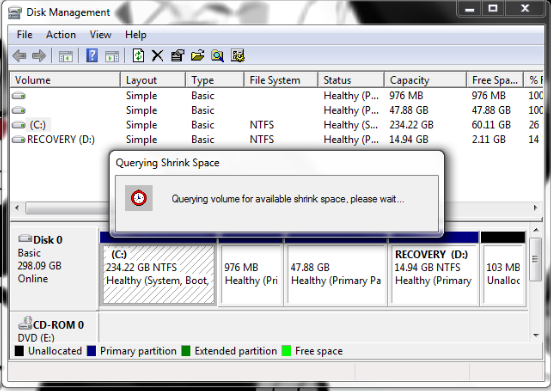The image size is (551, 391).
Task: Click the disk pane vertical scrollbar thumb
Action: click(x=535, y=259)
